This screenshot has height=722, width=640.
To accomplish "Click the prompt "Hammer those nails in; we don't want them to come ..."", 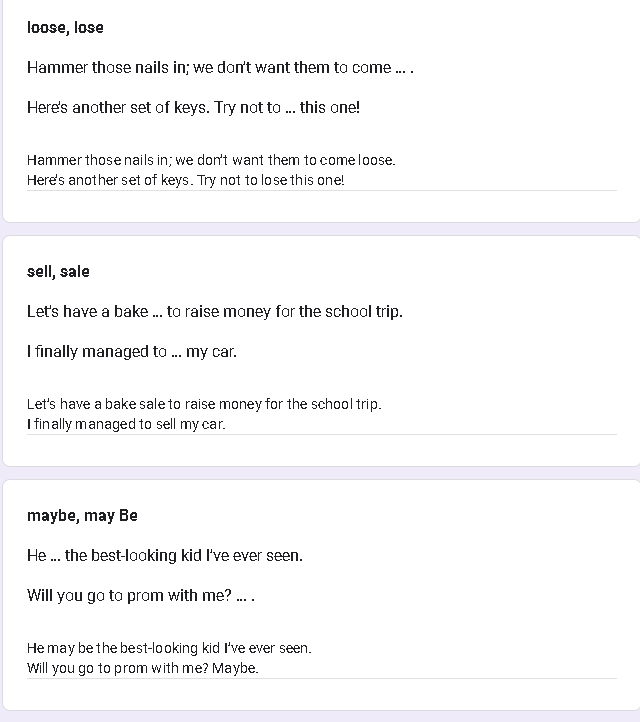I will 220,67.
